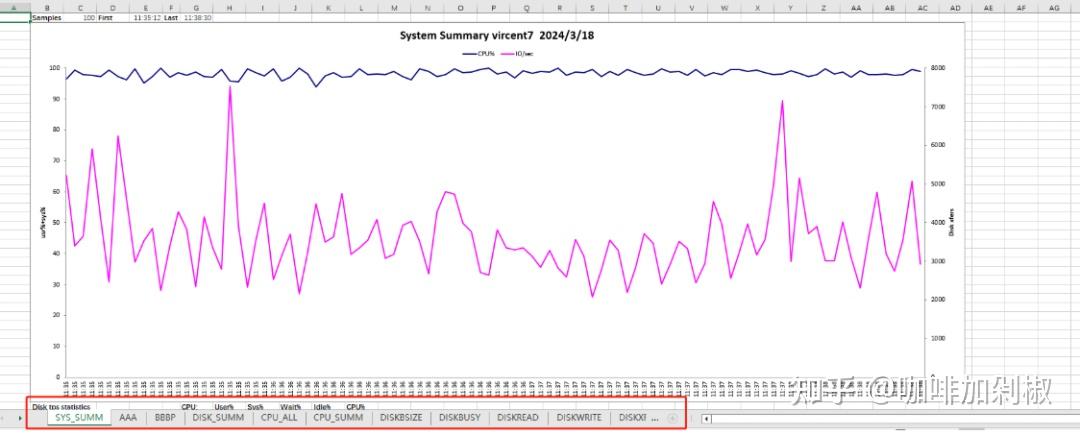This screenshot has height=435, width=1080.
Task: Switch to the DISKREAD sheet tab
Action: [518, 417]
